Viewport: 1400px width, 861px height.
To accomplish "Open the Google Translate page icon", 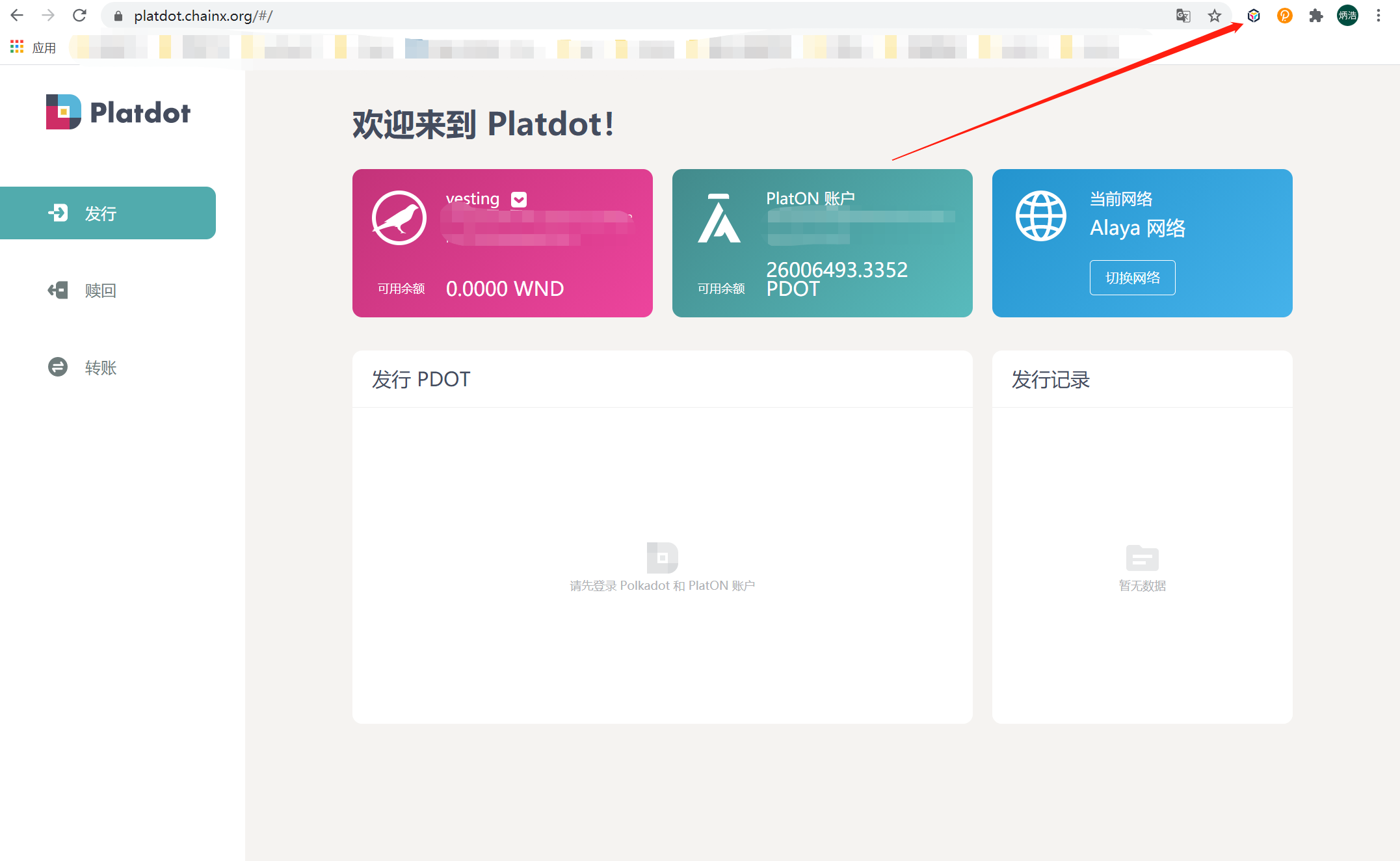I will tap(1183, 16).
